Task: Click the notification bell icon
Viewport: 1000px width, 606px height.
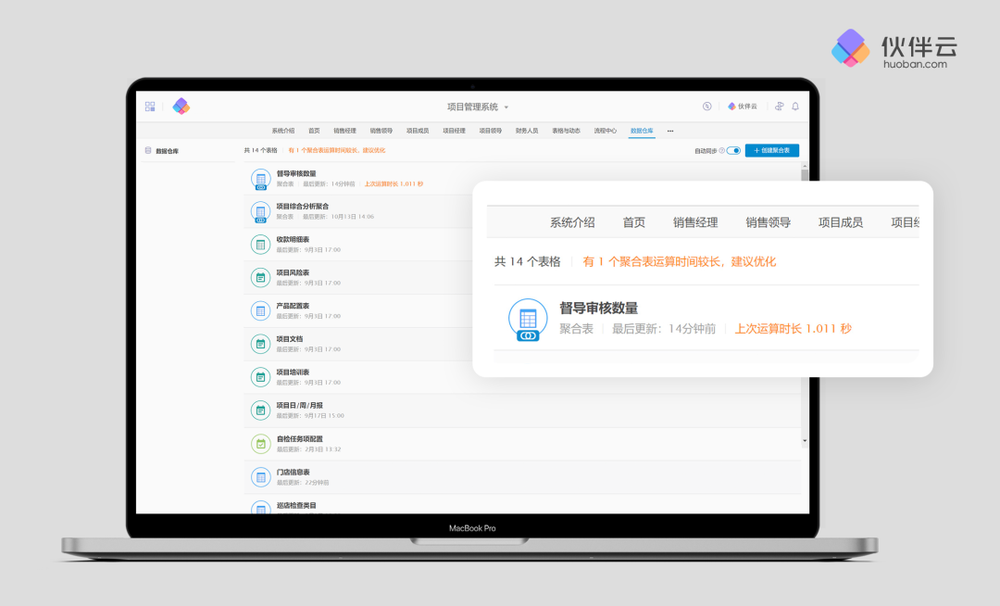Action: click(x=796, y=106)
